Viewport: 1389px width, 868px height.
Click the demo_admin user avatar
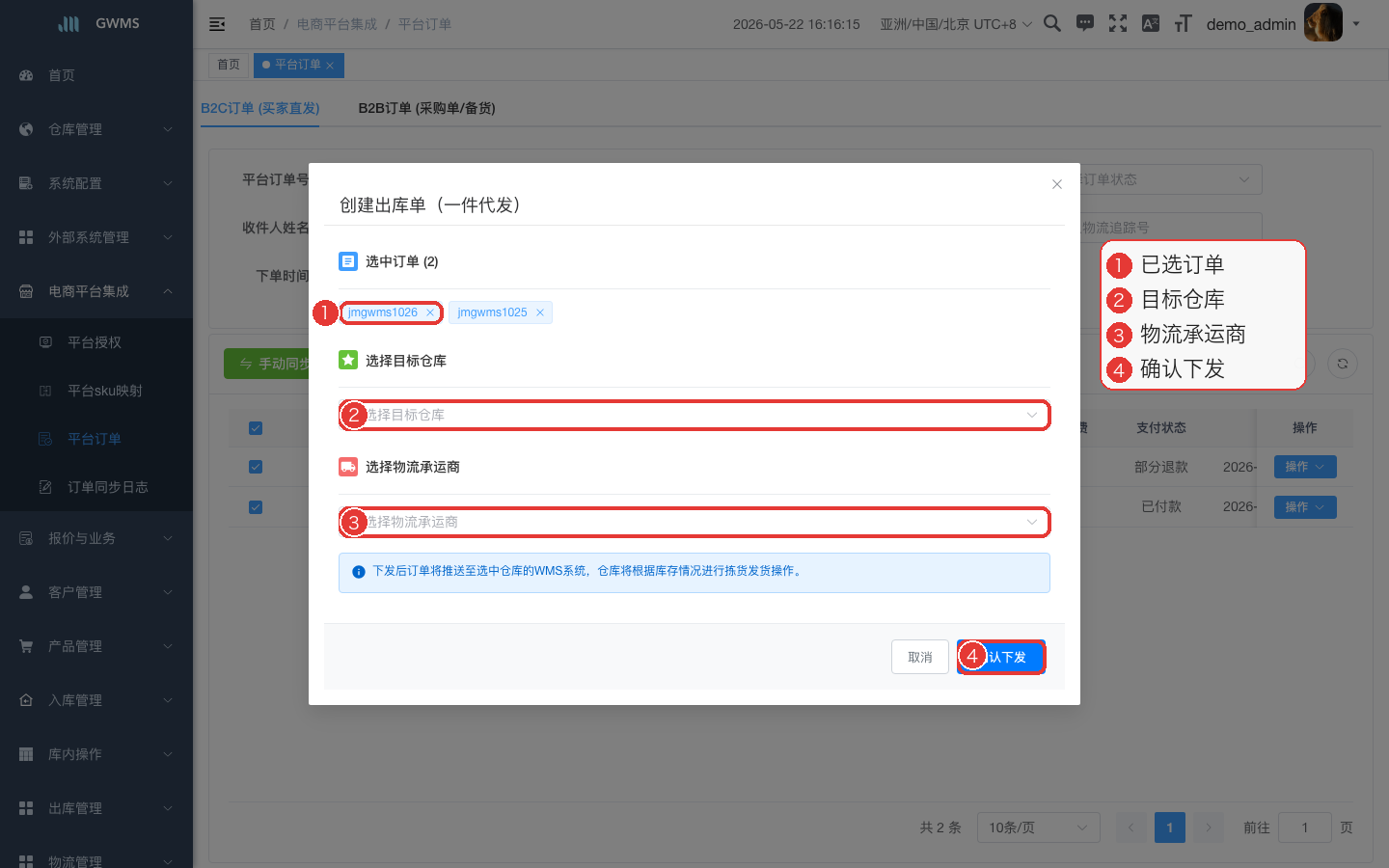point(1323,23)
